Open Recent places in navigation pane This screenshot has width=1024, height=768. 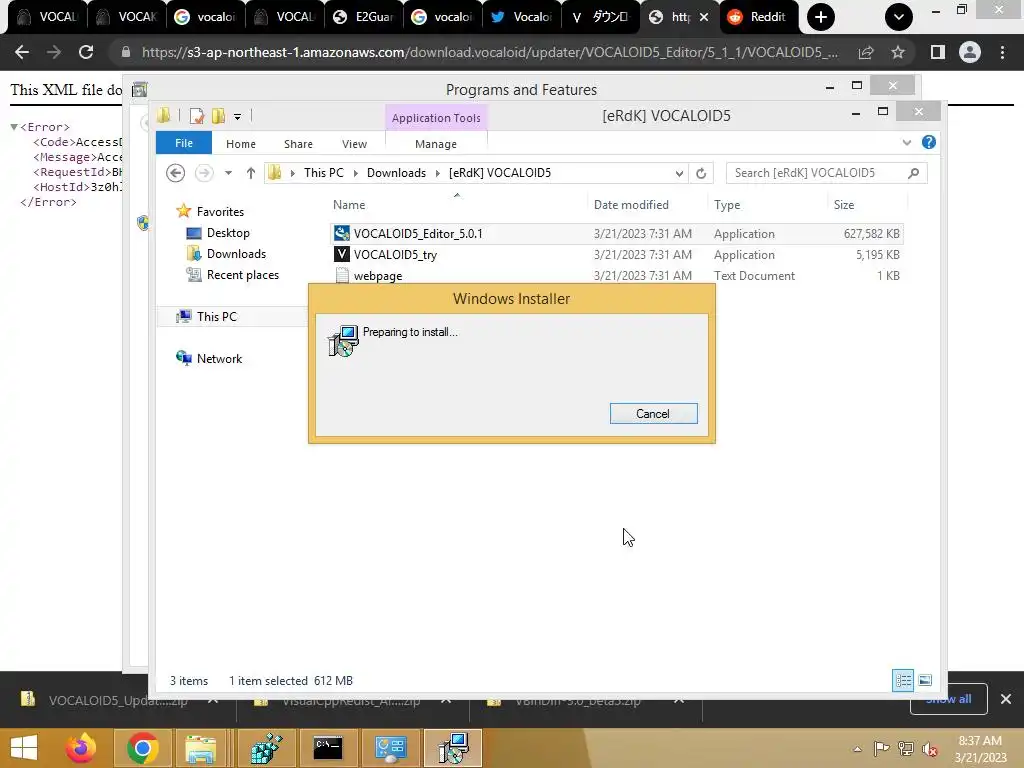pyautogui.click(x=242, y=275)
